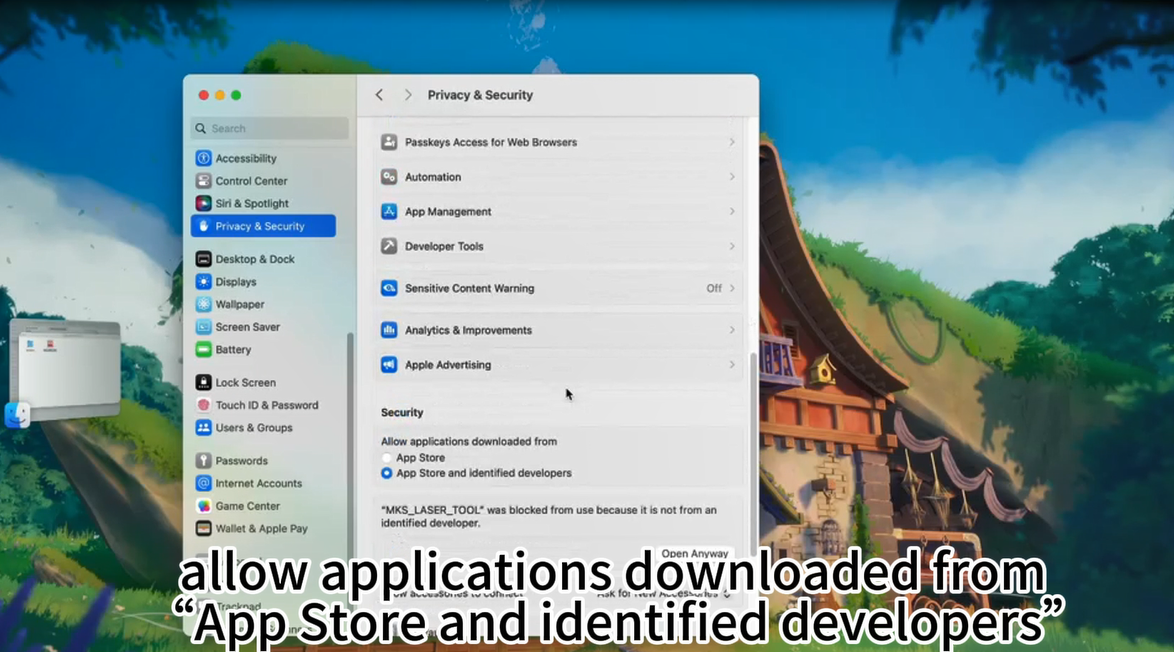
Task: Open Developer Tools row chevron
Action: (732, 246)
